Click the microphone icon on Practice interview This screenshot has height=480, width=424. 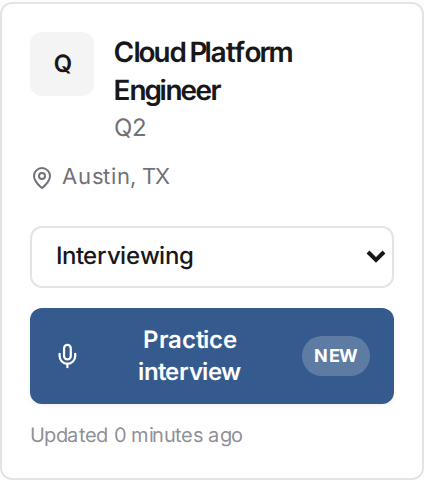point(67,356)
